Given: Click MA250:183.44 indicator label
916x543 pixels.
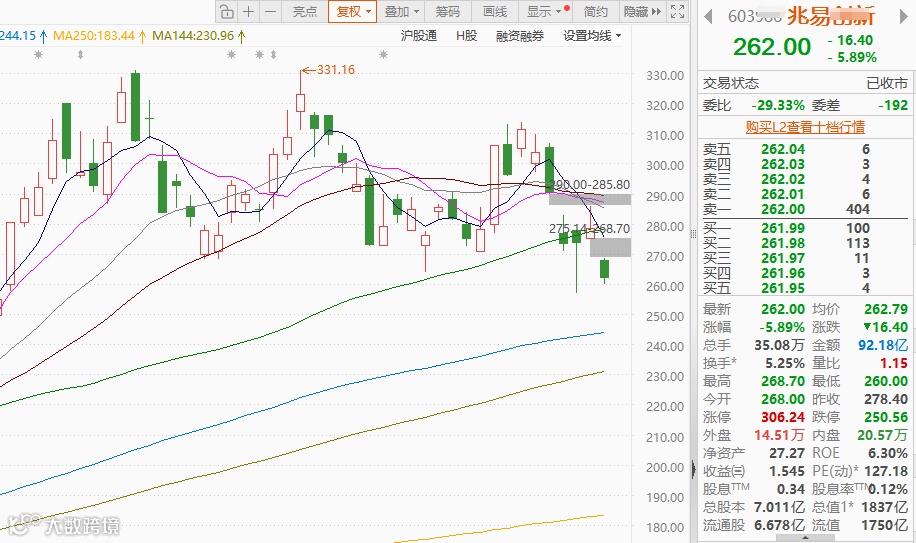Looking at the screenshot, I should (x=94, y=36).
